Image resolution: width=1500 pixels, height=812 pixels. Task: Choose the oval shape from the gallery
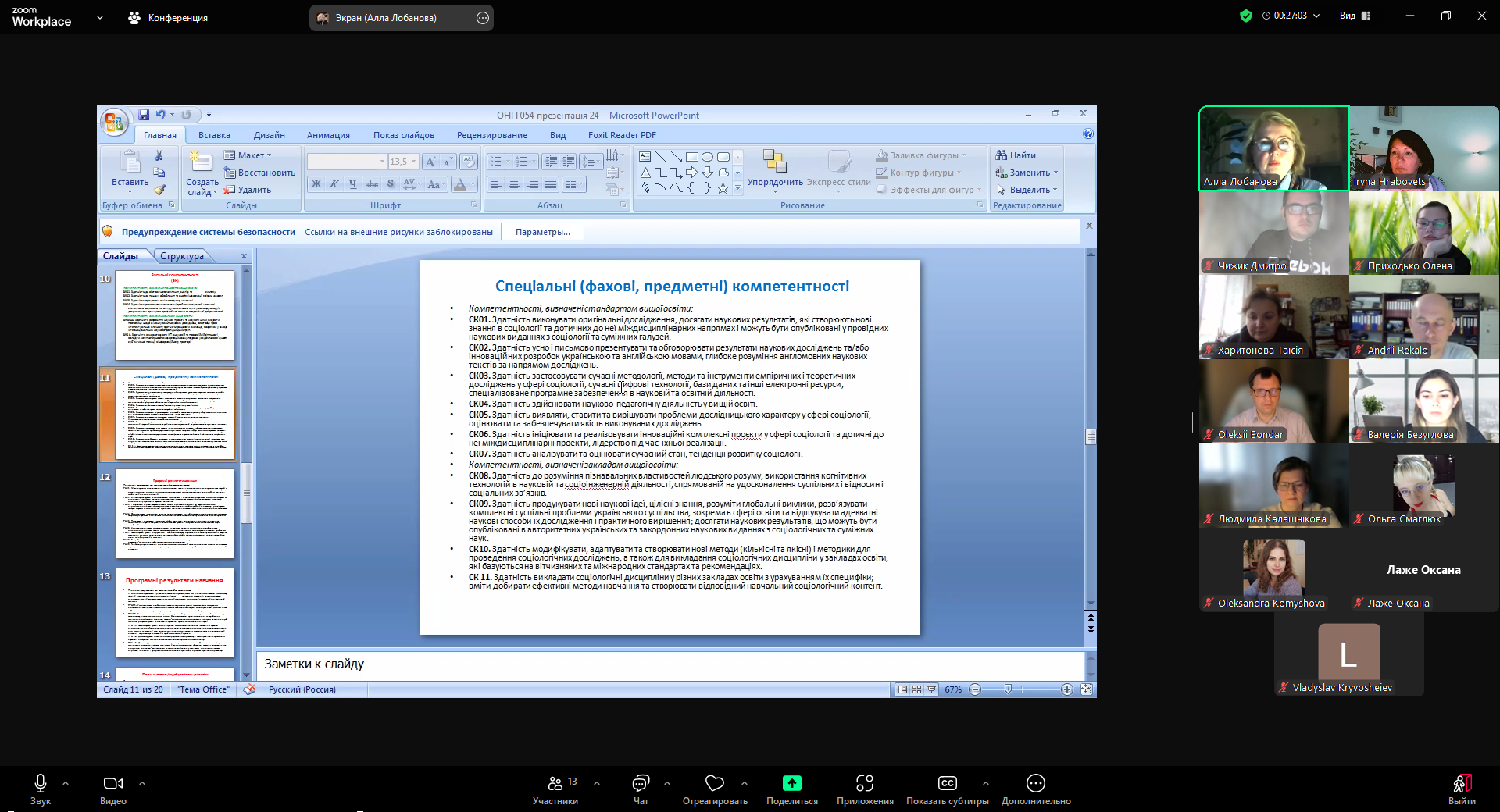(x=707, y=156)
